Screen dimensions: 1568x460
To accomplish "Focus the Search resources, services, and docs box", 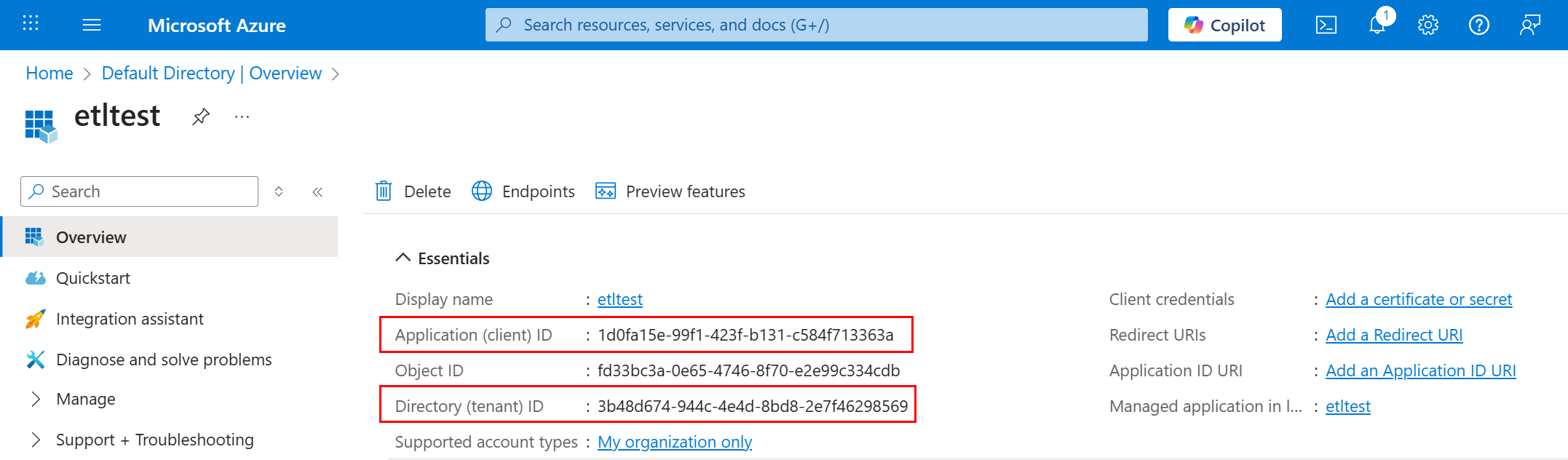I will tap(816, 25).
